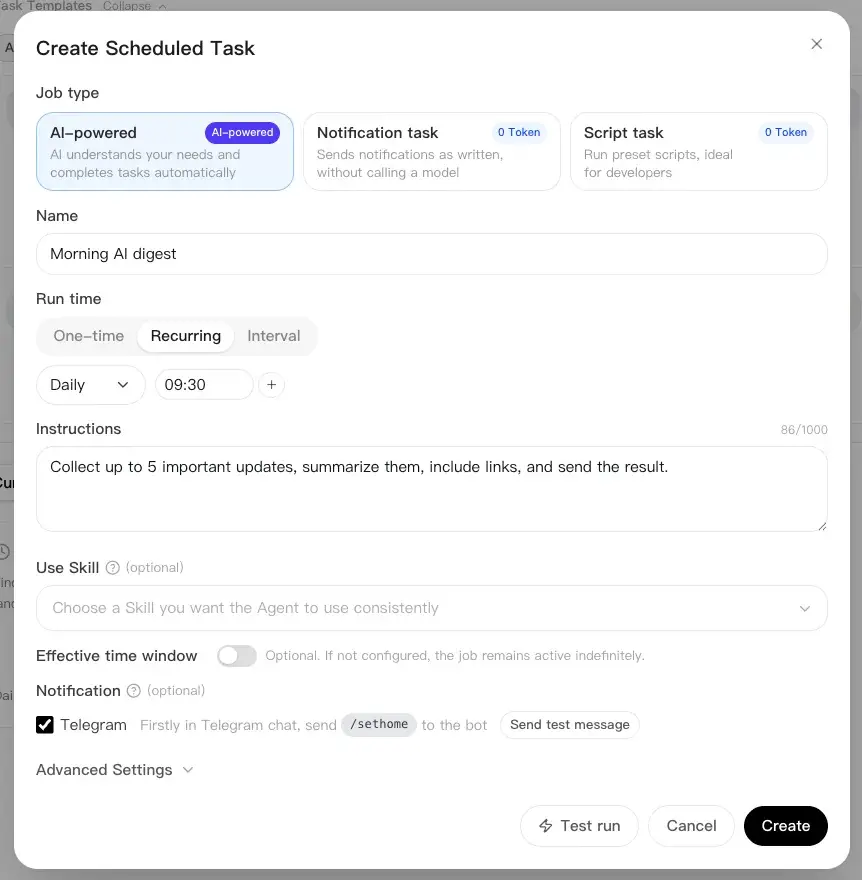Click the help icon next to Use Skill

[113, 567]
